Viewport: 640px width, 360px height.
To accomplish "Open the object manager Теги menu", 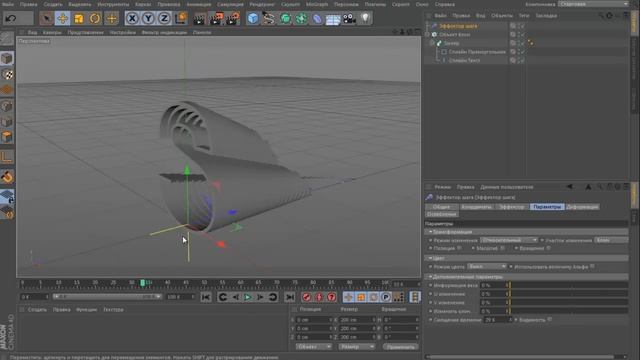I will click(524, 16).
